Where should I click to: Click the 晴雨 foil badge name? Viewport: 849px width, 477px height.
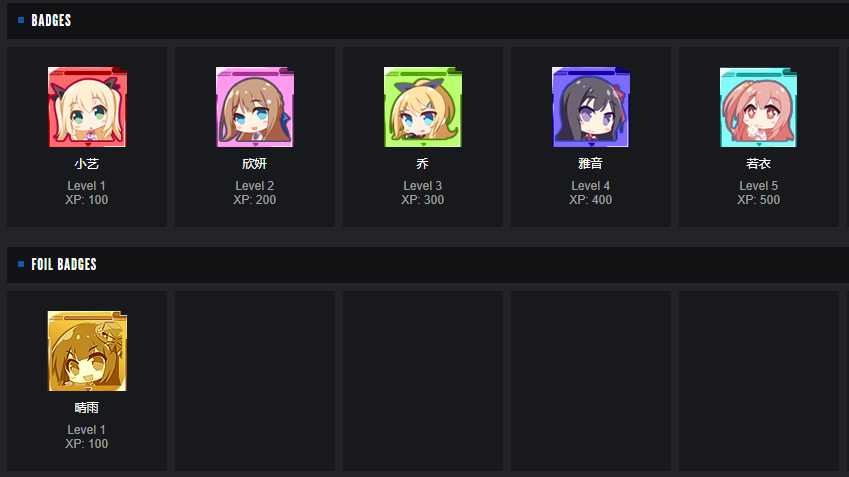tap(87, 408)
